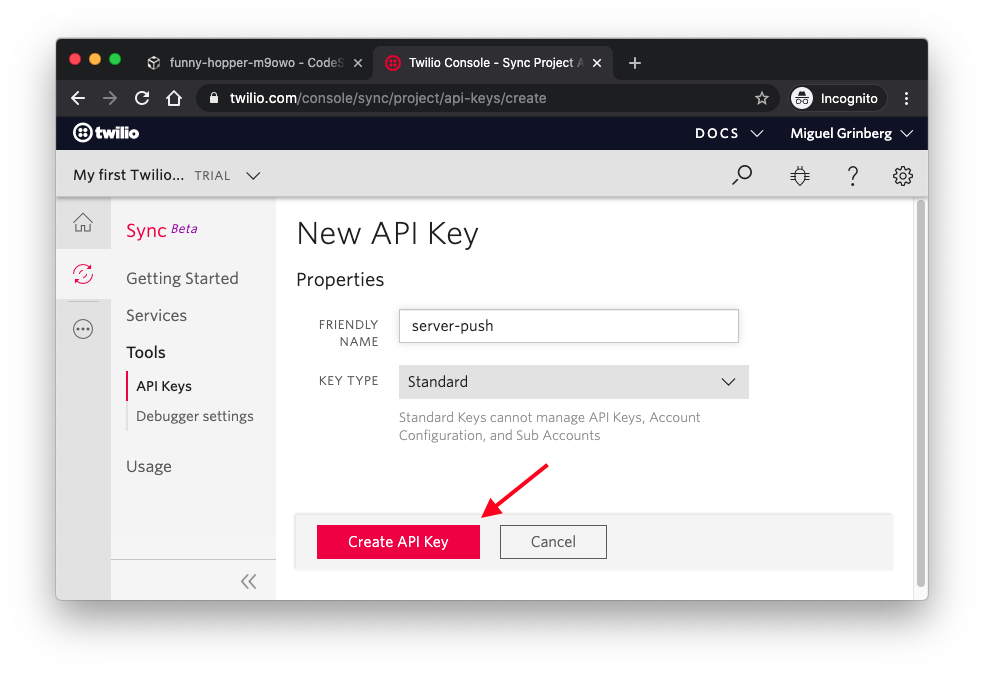The height and width of the screenshot is (674, 984).
Task: Bookmark this page with the star
Action: (x=762, y=98)
